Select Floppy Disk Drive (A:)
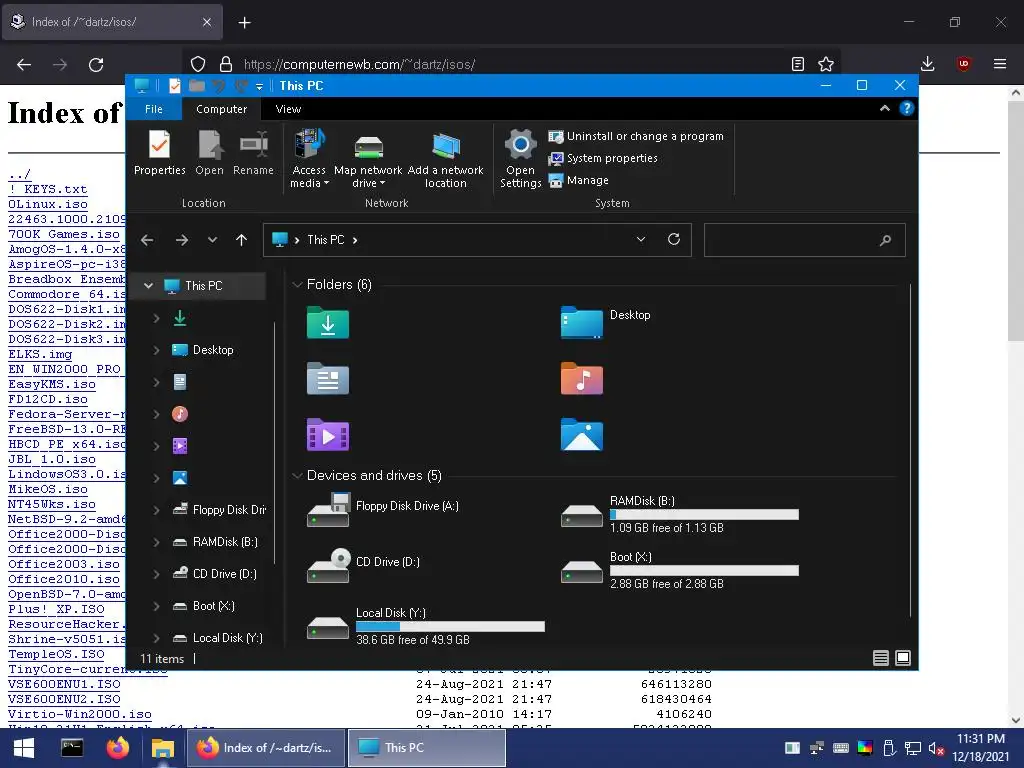Screen dimensions: 1024x768 (x=383, y=510)
